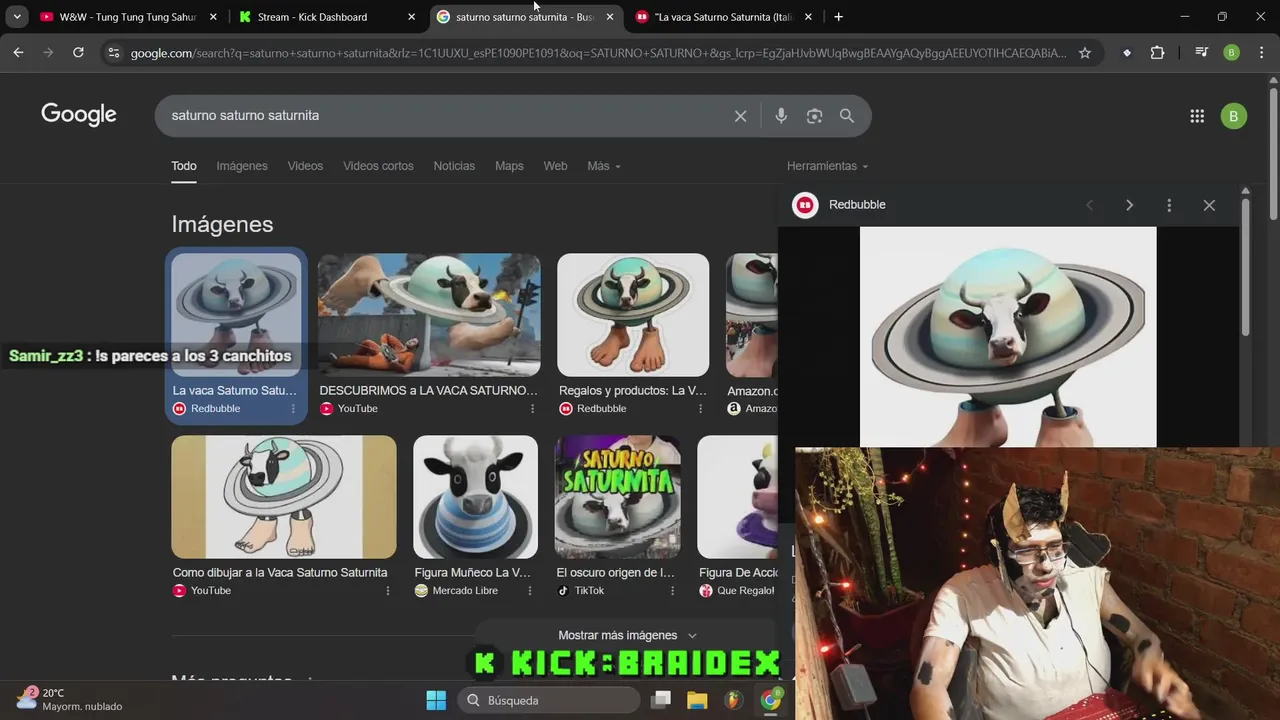Screen dimensions: 1280x720
Task: Open Google Lens image search
Action: pyautogui.click(x=814, y=116)
